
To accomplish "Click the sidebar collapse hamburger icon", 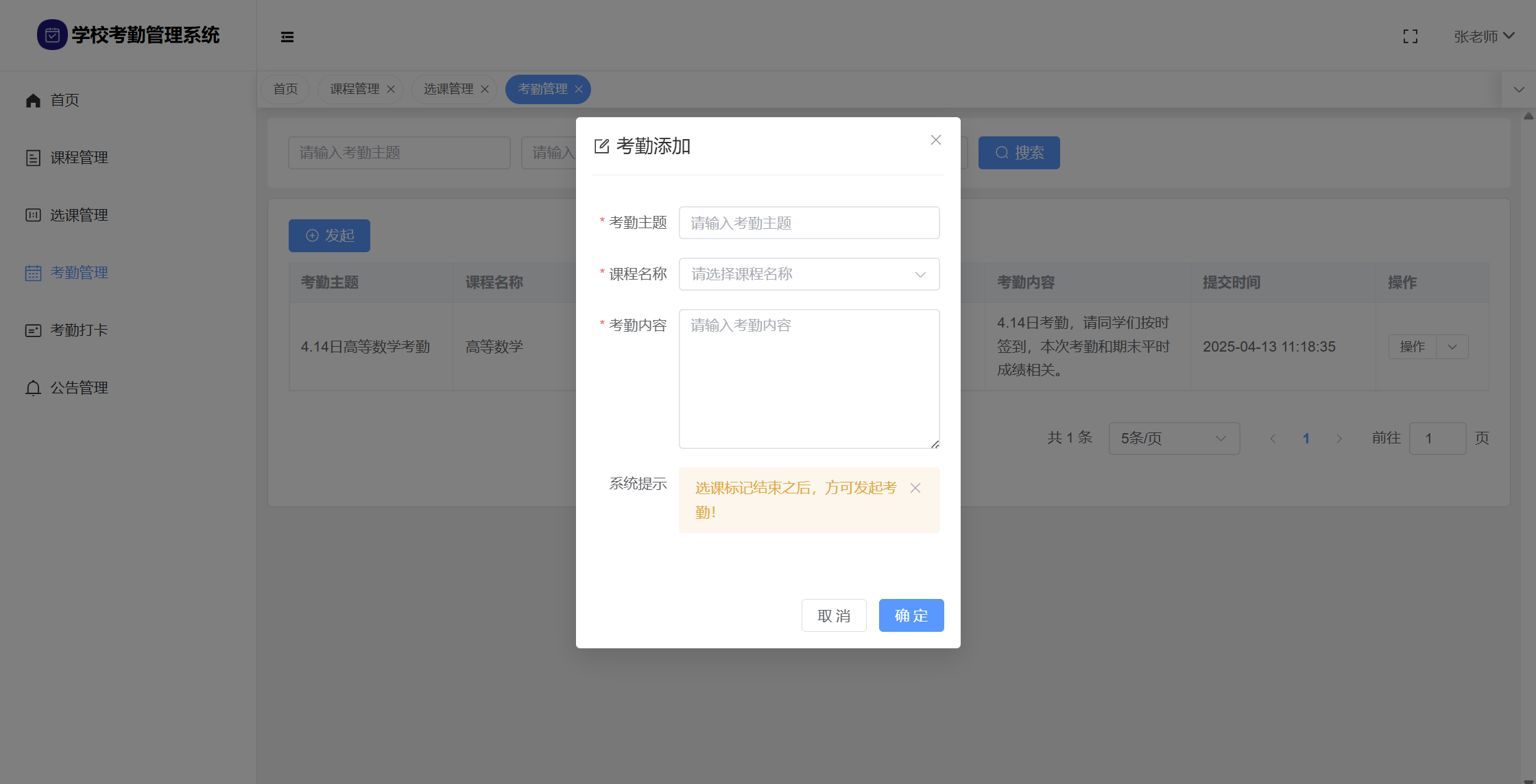I will 287,37.
